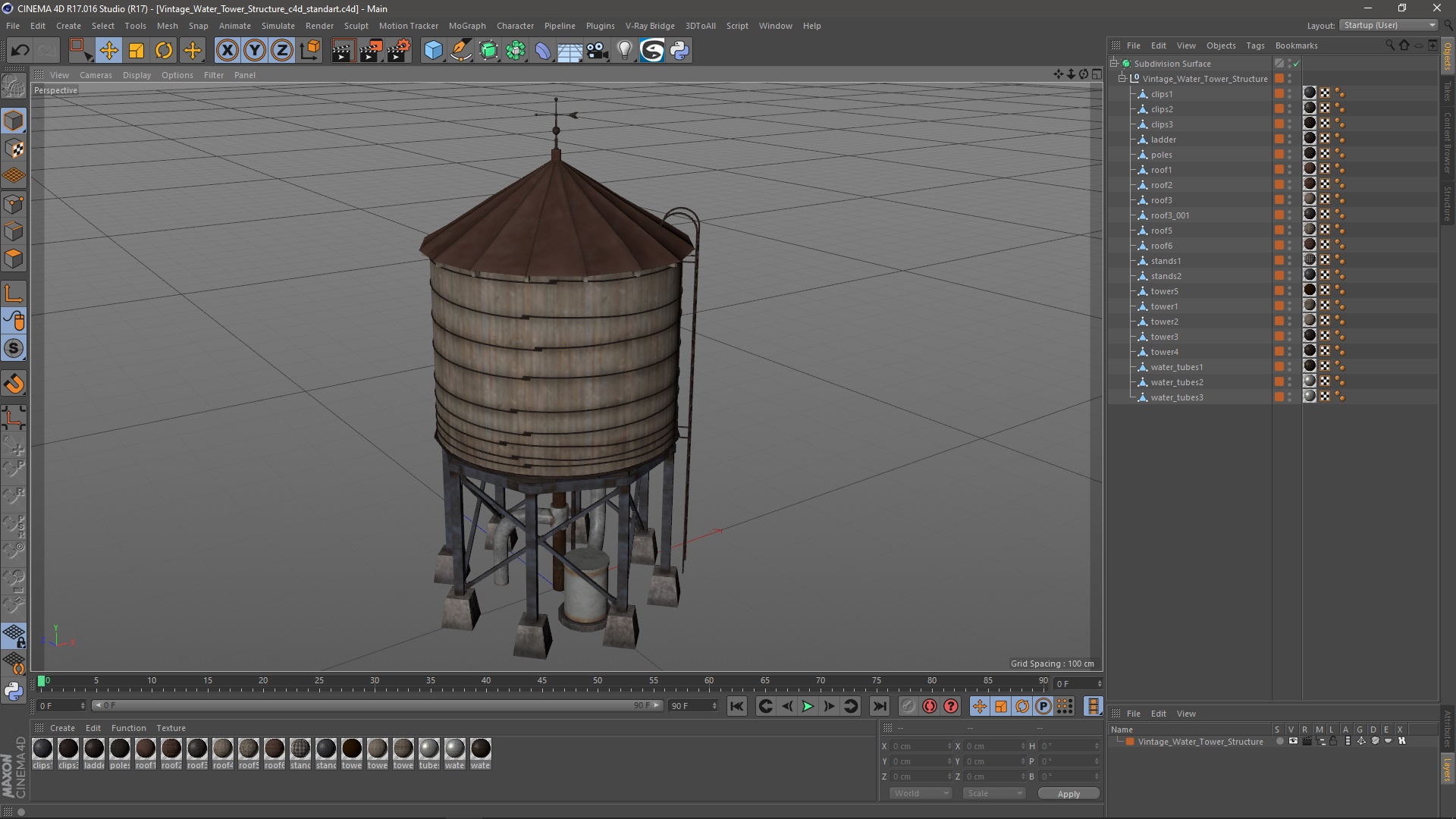Viewport: 1456px width, 819px height.
Task: Open spline Pen tool
Action: tap(461, 51)
